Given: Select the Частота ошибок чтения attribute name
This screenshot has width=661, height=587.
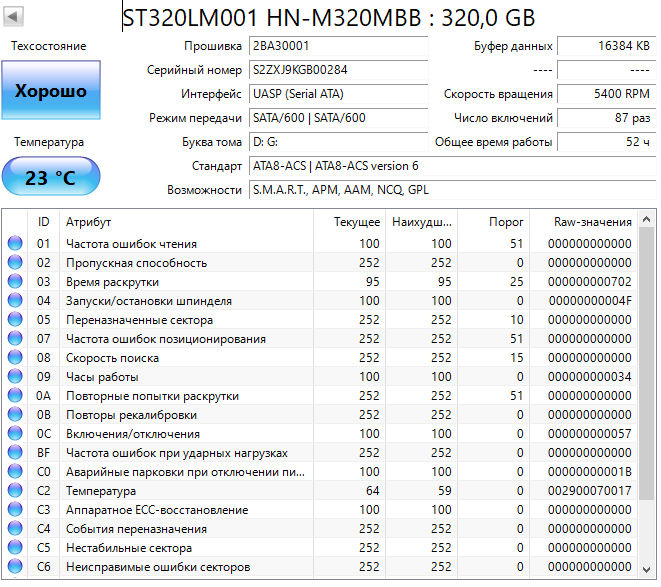Looking at the screenshot, I should point(131,244).
